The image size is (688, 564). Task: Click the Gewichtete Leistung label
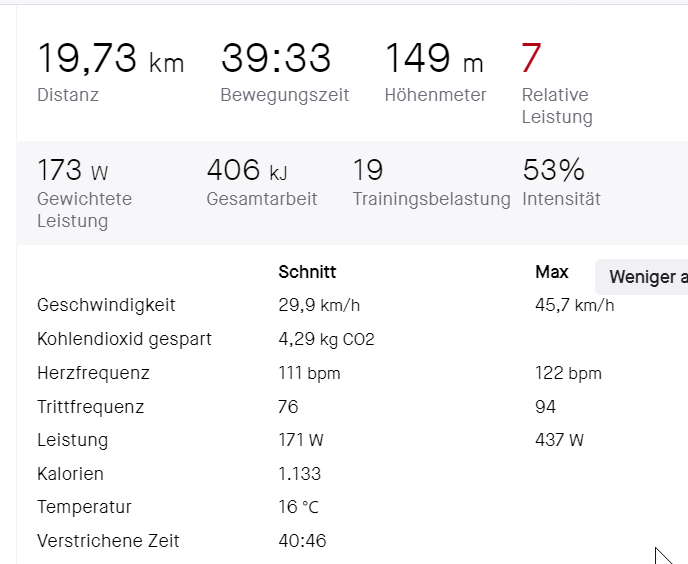(84, 209)
